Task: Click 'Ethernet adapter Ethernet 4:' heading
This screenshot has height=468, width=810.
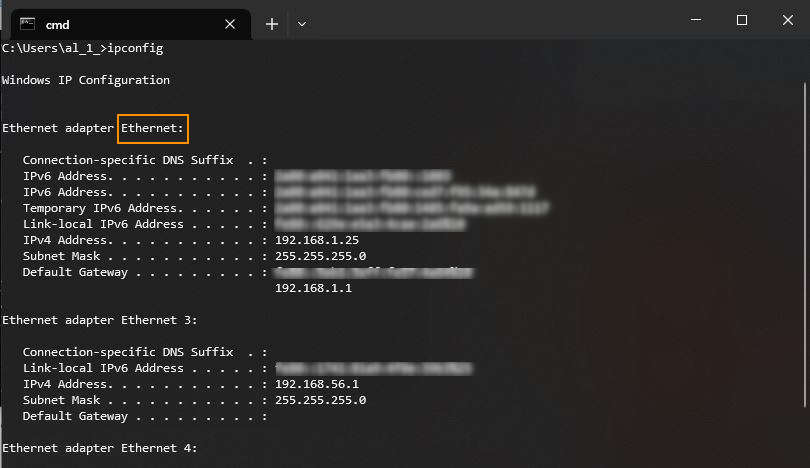Action: pos(100,448)
